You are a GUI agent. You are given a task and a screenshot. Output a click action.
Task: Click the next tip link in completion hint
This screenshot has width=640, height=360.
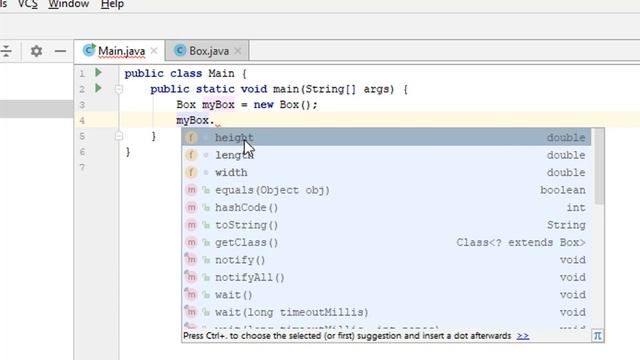(523, 336)
